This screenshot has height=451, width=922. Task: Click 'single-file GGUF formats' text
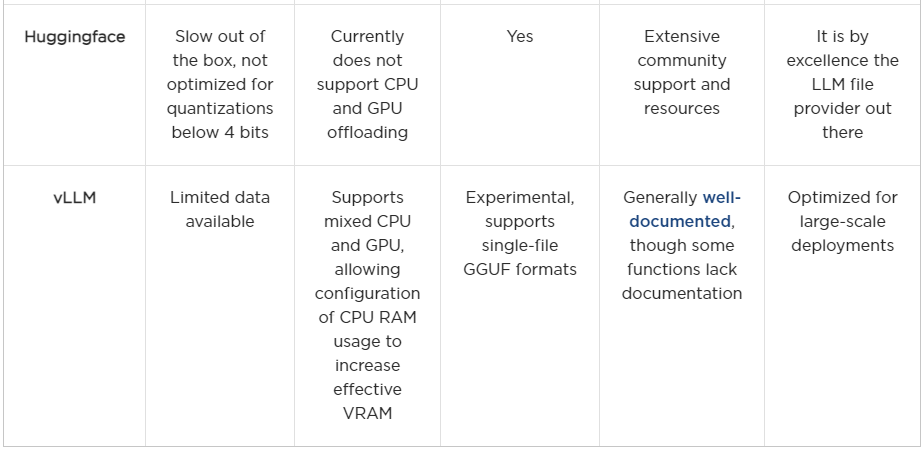(x=518, y=257)
